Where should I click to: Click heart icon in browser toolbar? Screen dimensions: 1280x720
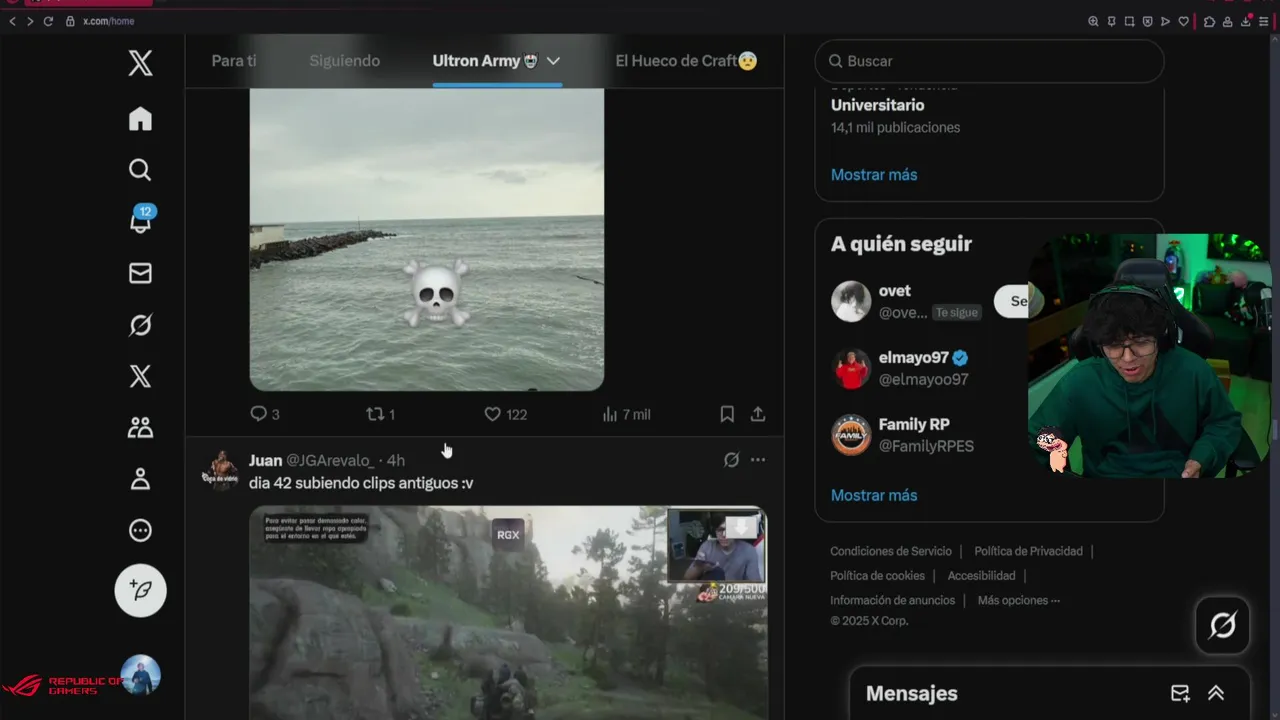(1183, 21)
